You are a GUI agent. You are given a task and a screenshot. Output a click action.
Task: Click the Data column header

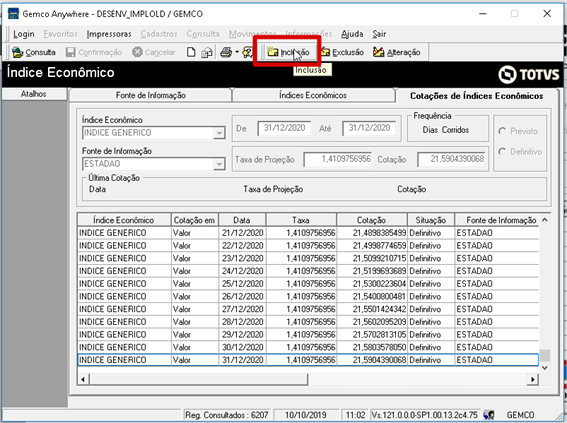(x=242, y=220)
